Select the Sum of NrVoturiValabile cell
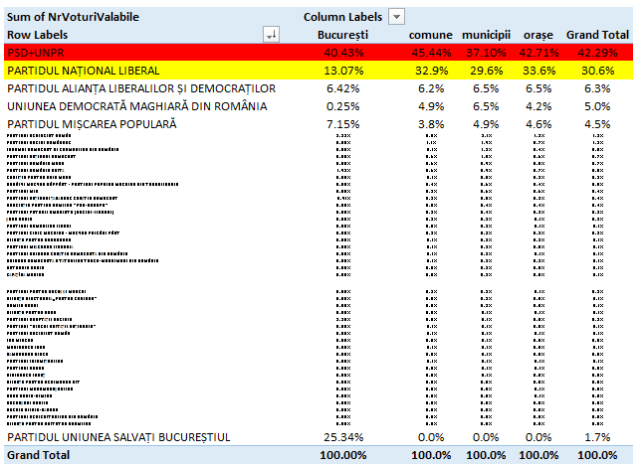The width and height of the screenshot is (642, 465). click(x=73, y=17)
